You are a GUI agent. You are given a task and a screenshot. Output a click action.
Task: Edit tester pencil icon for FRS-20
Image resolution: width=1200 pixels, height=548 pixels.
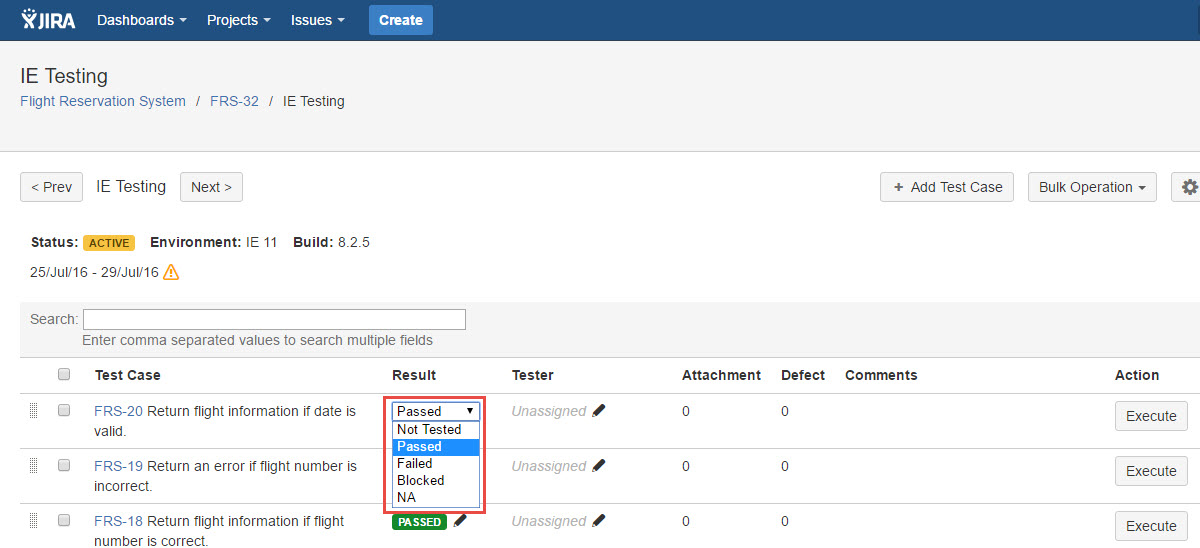click(599, 411)
